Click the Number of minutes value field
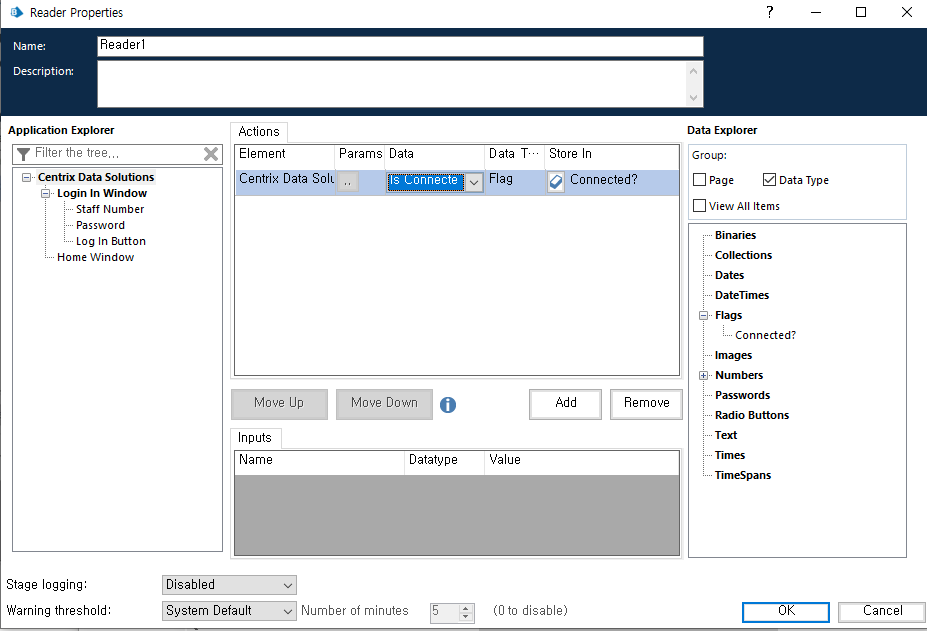 pos(445,611)
